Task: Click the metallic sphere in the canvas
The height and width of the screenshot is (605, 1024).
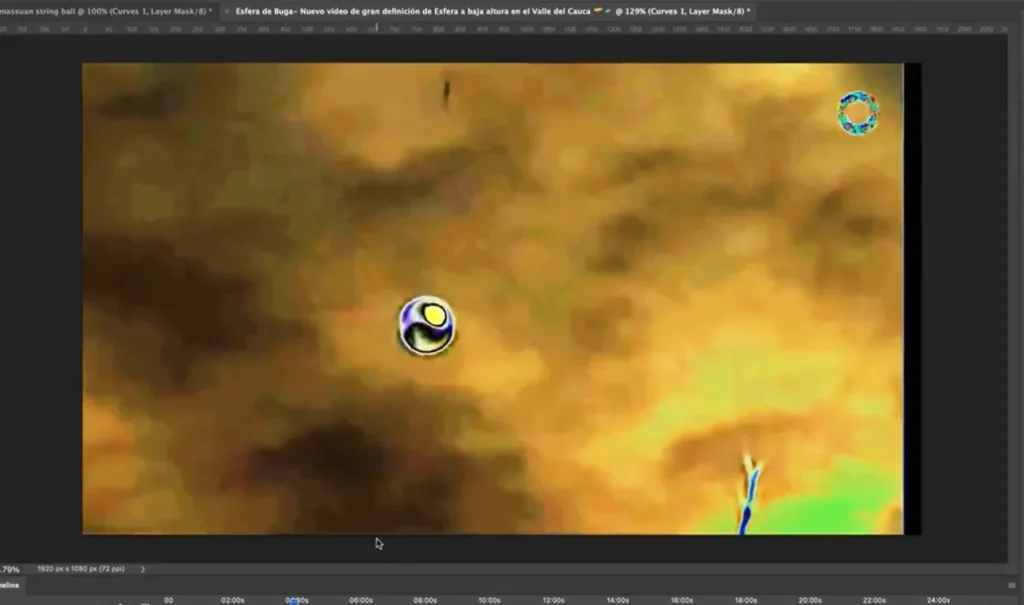Action: 427,325
